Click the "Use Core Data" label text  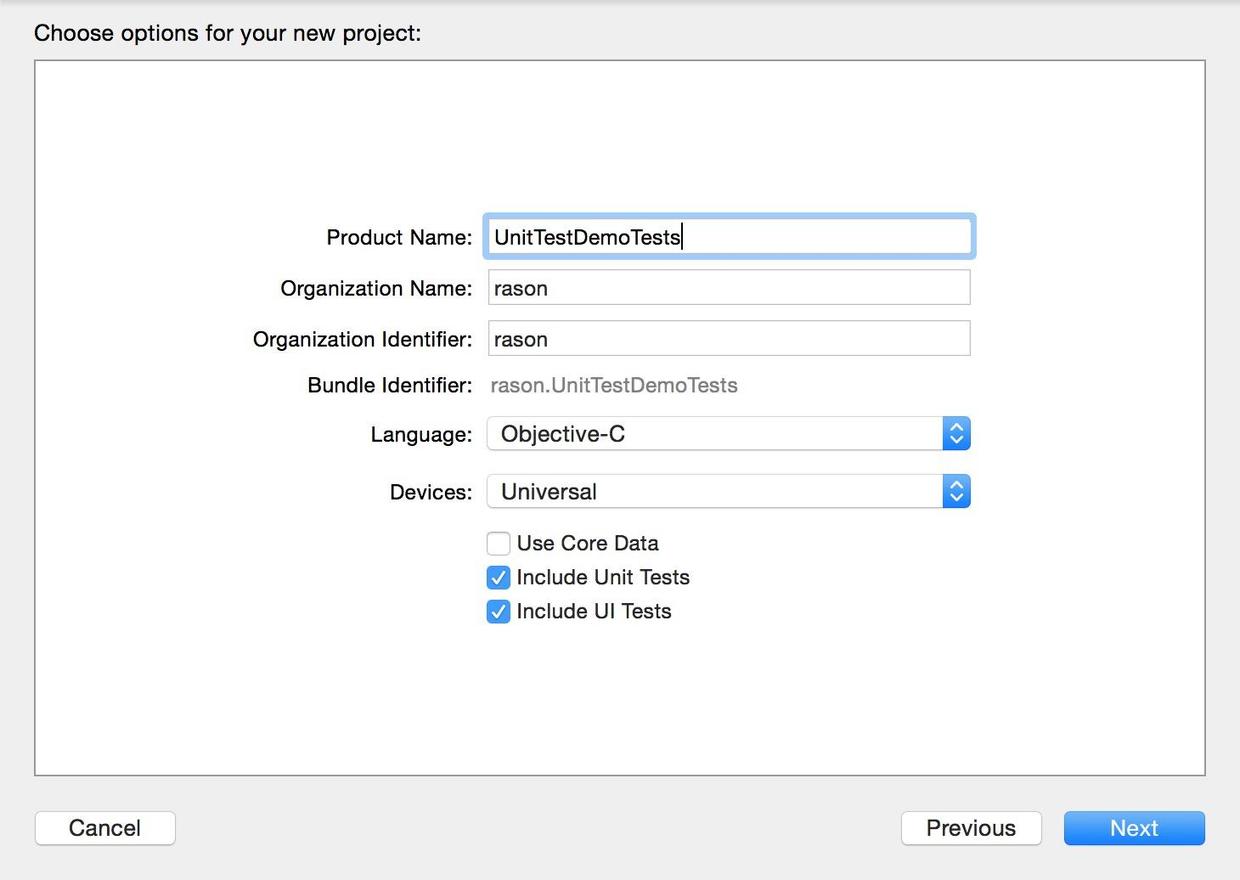[587, 544]
